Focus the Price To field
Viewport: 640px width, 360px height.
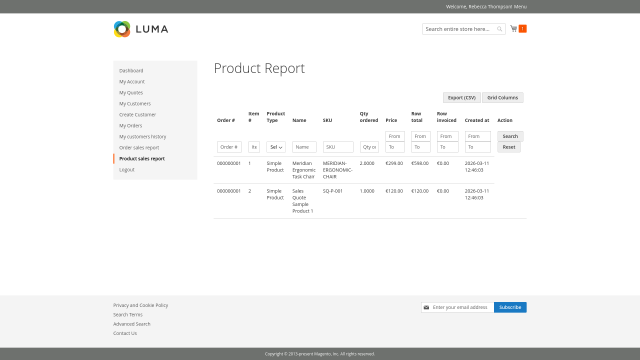pos(395,147)
